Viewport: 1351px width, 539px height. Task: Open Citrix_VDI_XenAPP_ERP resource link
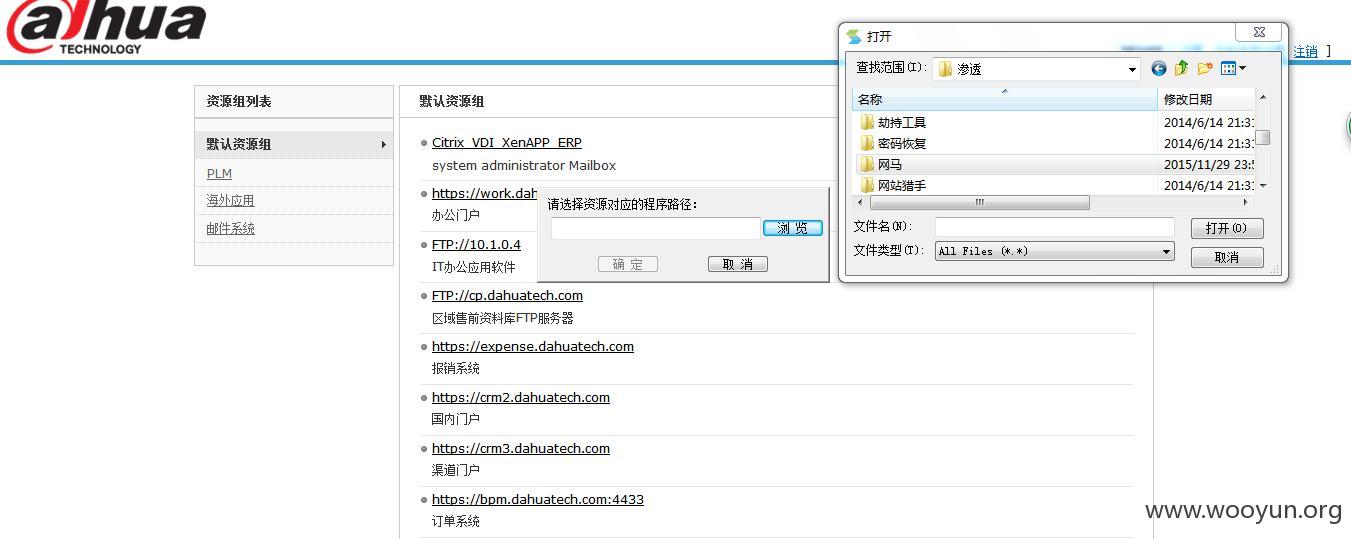pos(507,143)
